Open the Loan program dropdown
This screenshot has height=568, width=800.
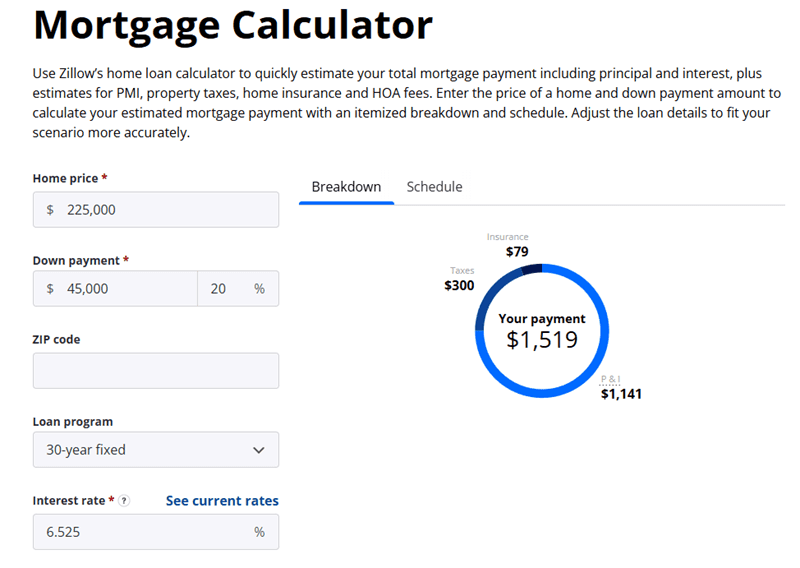tap(156, 450)
